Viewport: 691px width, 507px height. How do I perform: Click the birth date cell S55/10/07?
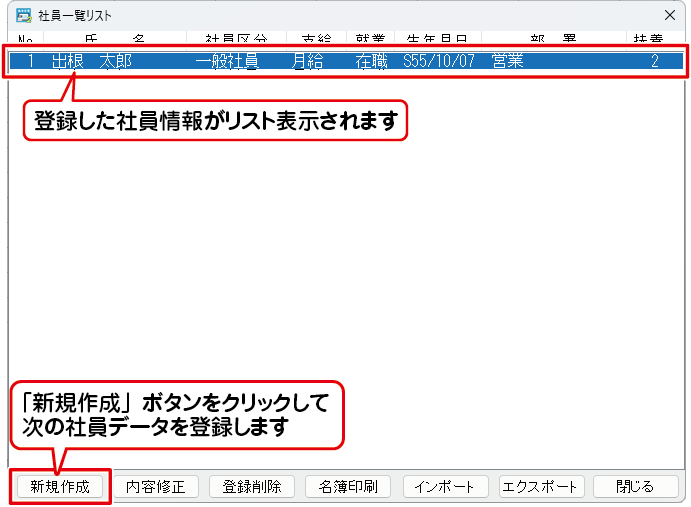coord(439,61)
